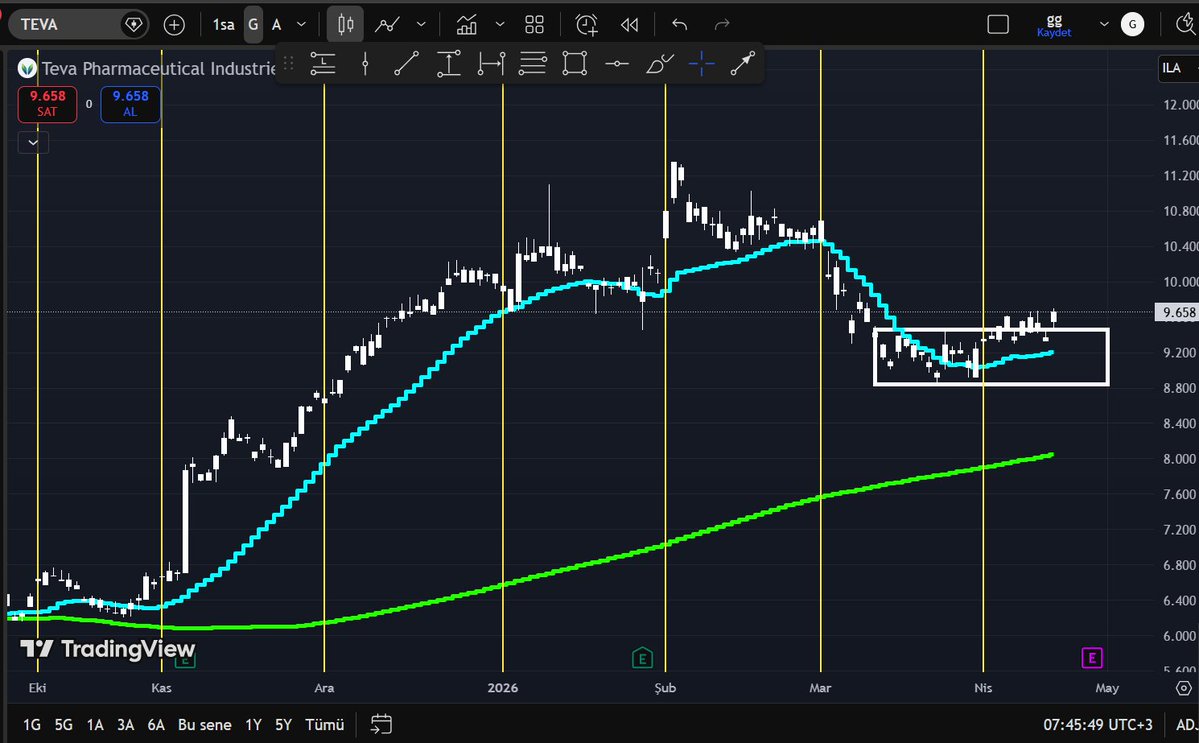Click the Teva Pharmaceutical Industries title
The height and width of the screenshot is (743, 1199).
158,69
